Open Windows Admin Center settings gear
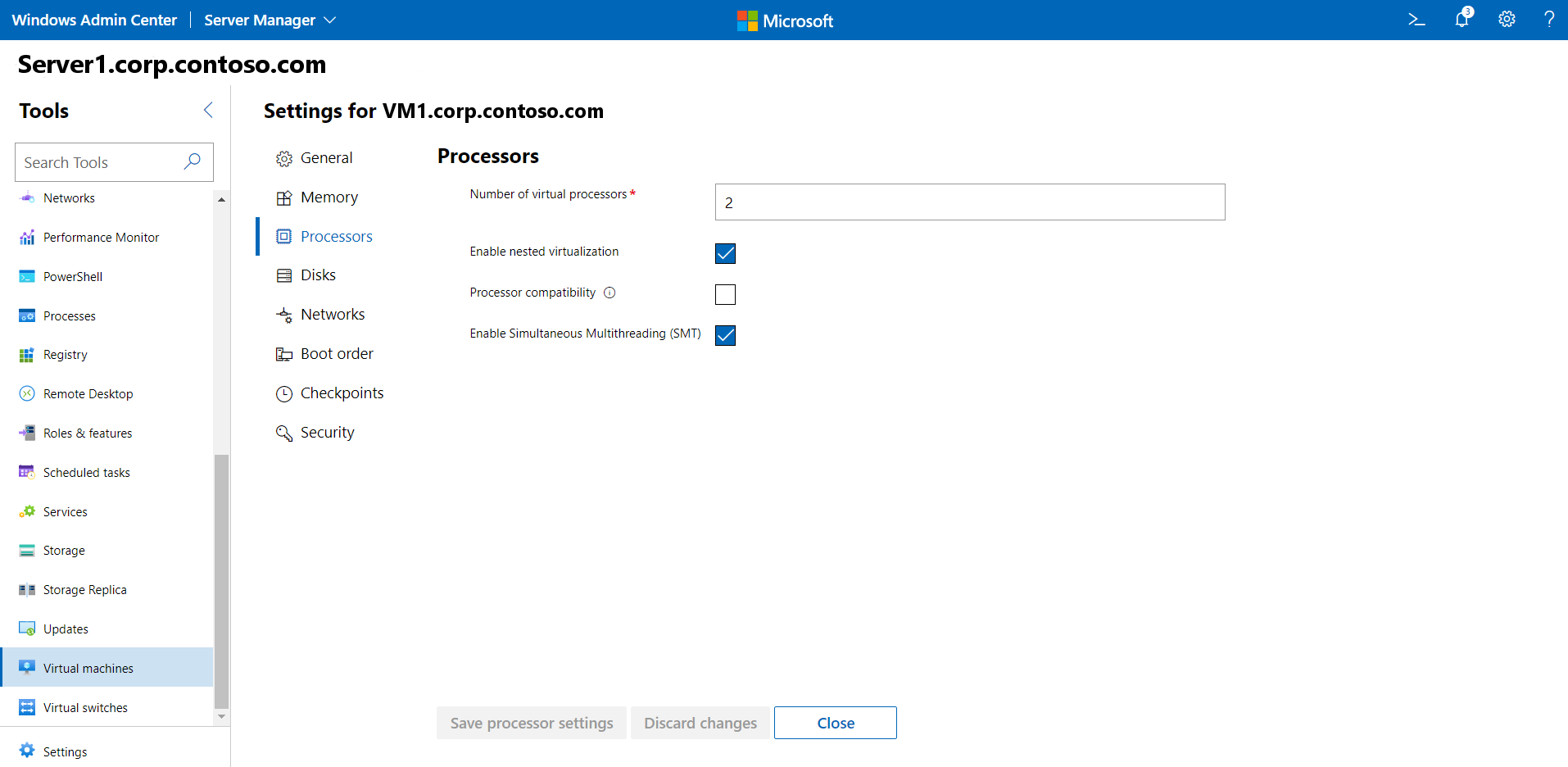1568x767 pixels. coord(1507,19)
